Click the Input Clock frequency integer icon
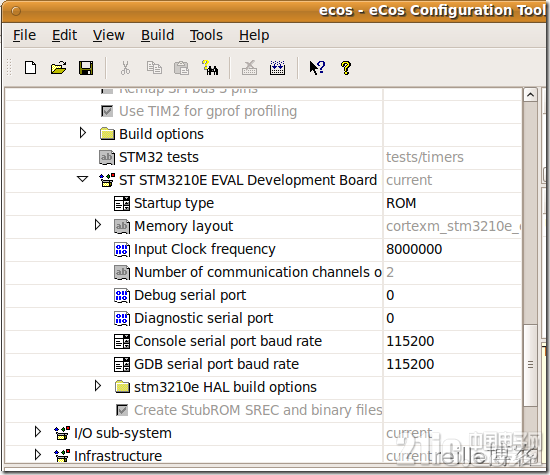The height and width of the screenshot is (475, 550). [122, 249]
